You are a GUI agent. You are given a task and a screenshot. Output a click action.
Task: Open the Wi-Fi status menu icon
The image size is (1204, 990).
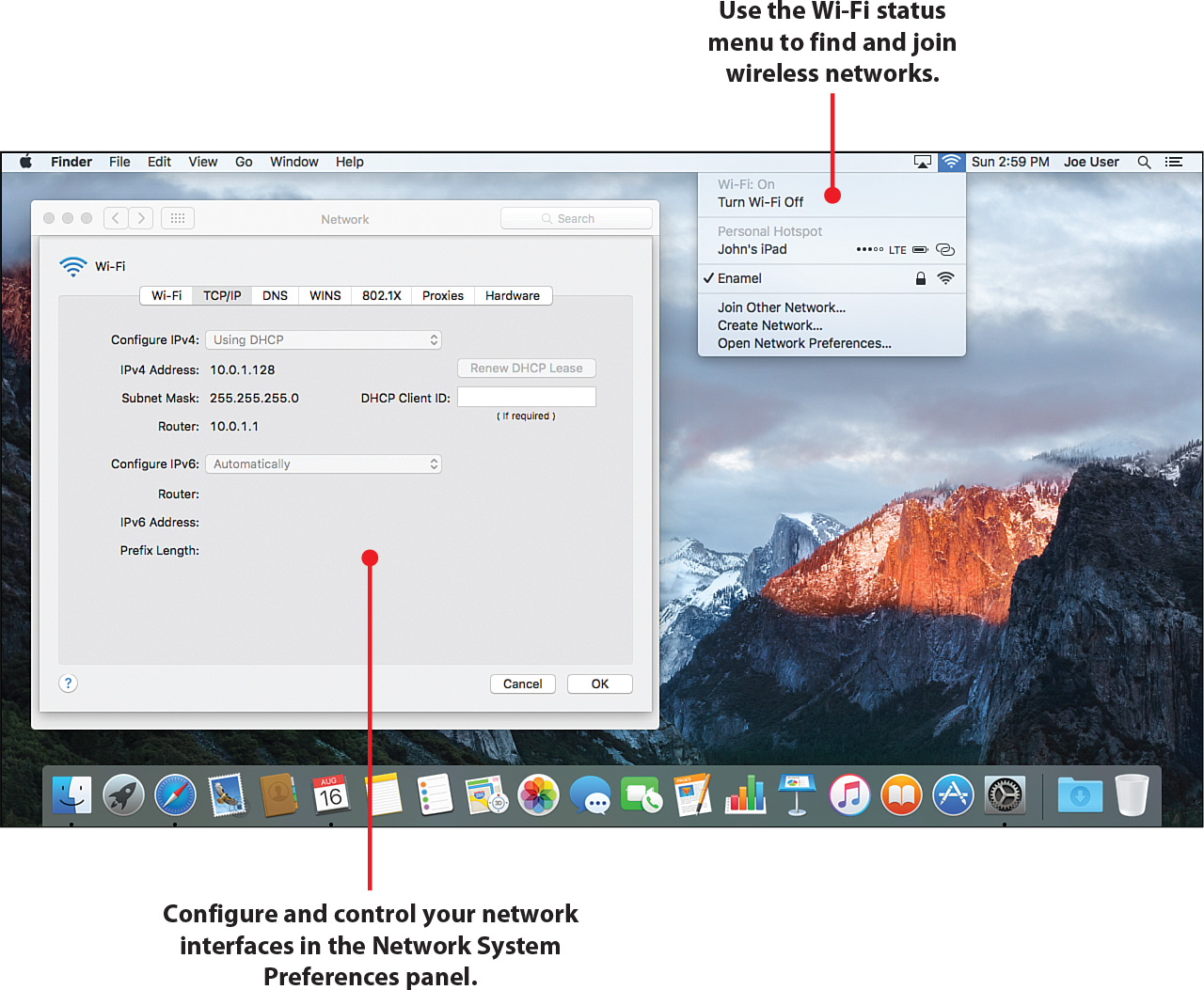coord(951,162)
